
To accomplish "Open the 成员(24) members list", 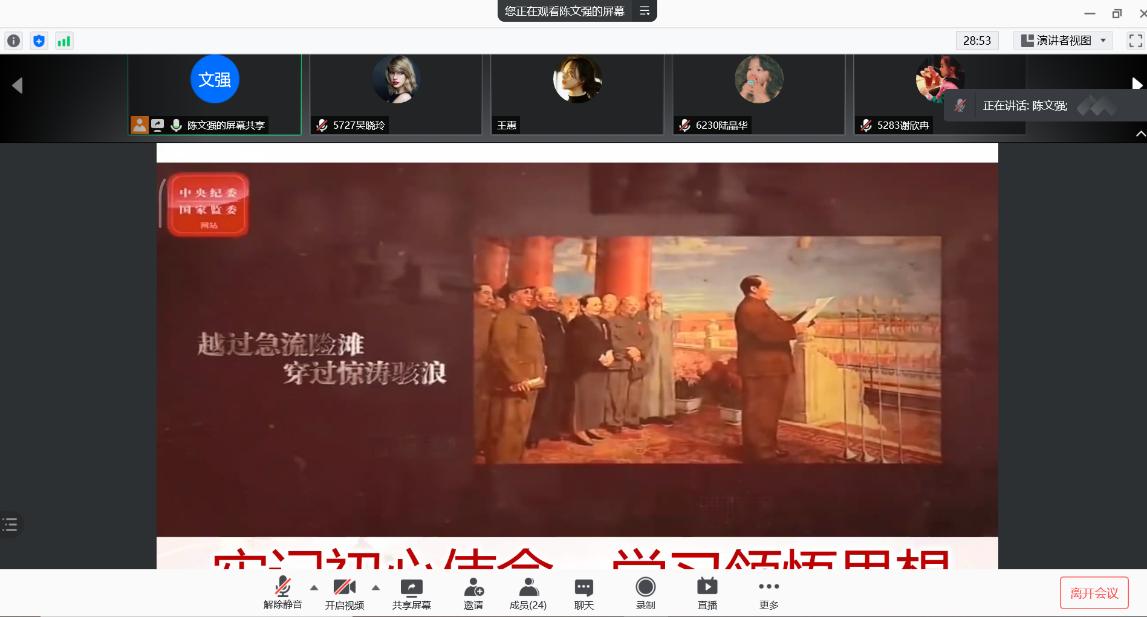I will [528, 593].
